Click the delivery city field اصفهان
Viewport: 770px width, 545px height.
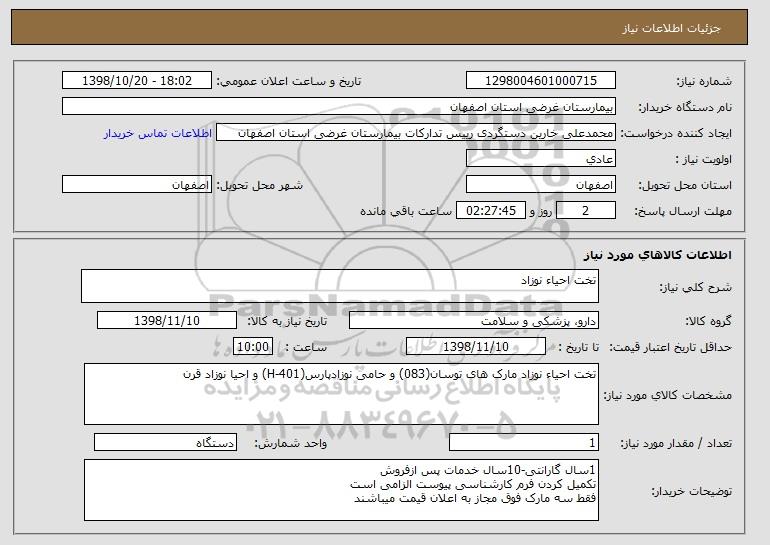click(x=137, y=185)
